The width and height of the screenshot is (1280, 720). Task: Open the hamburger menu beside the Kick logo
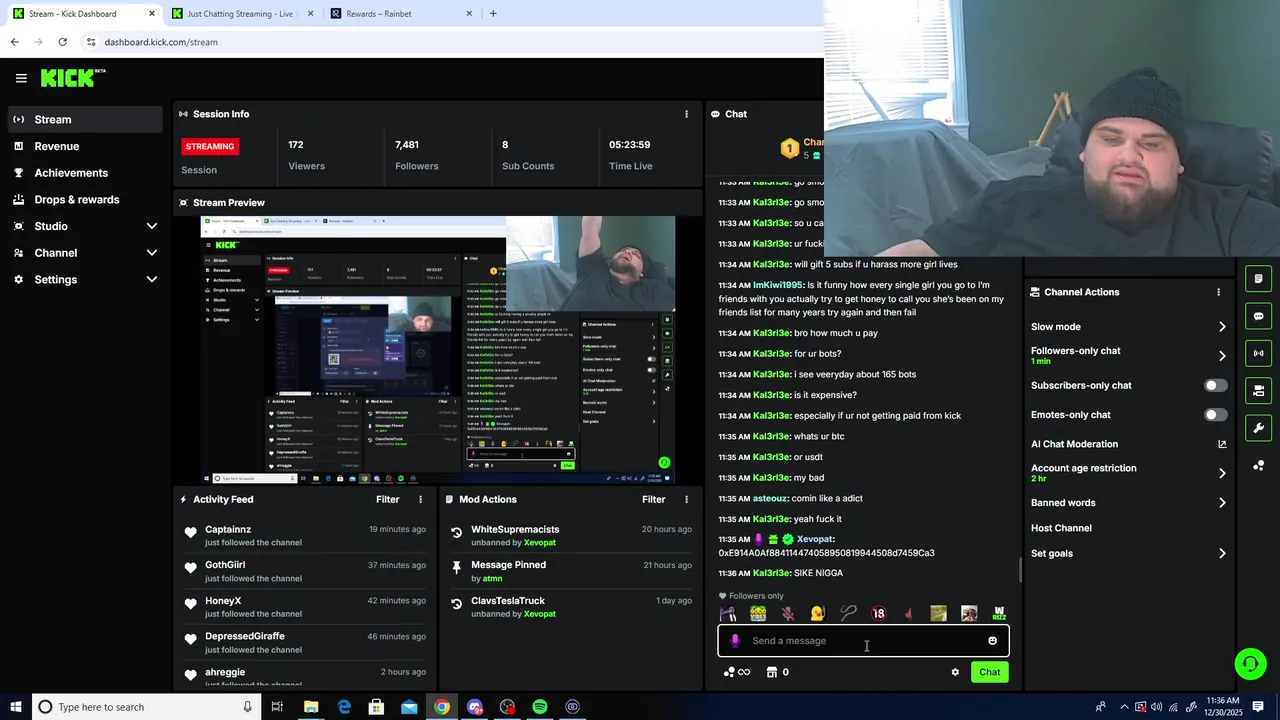(x=21, y=78)
